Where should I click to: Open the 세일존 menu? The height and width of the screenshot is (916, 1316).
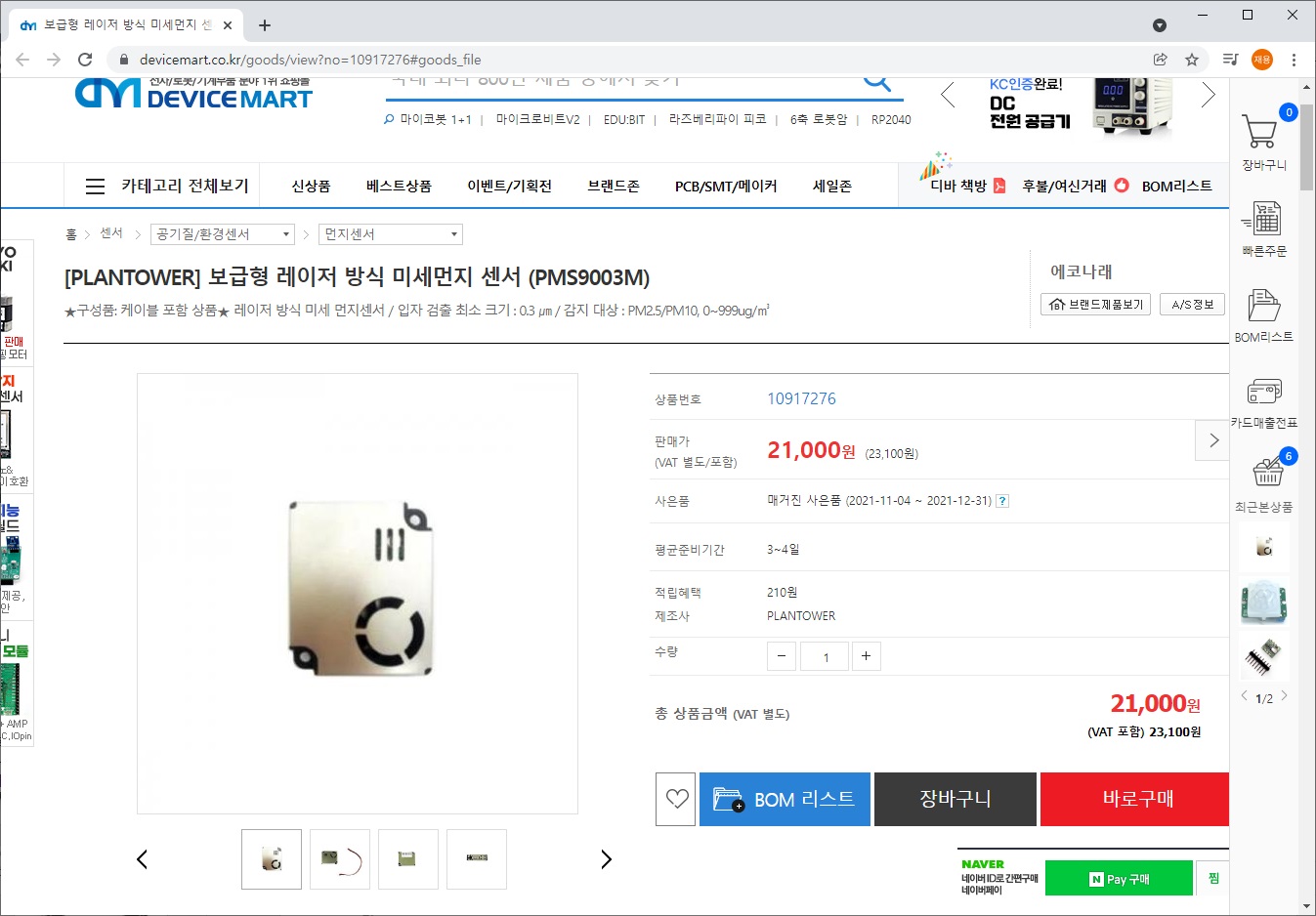[832, 186]
